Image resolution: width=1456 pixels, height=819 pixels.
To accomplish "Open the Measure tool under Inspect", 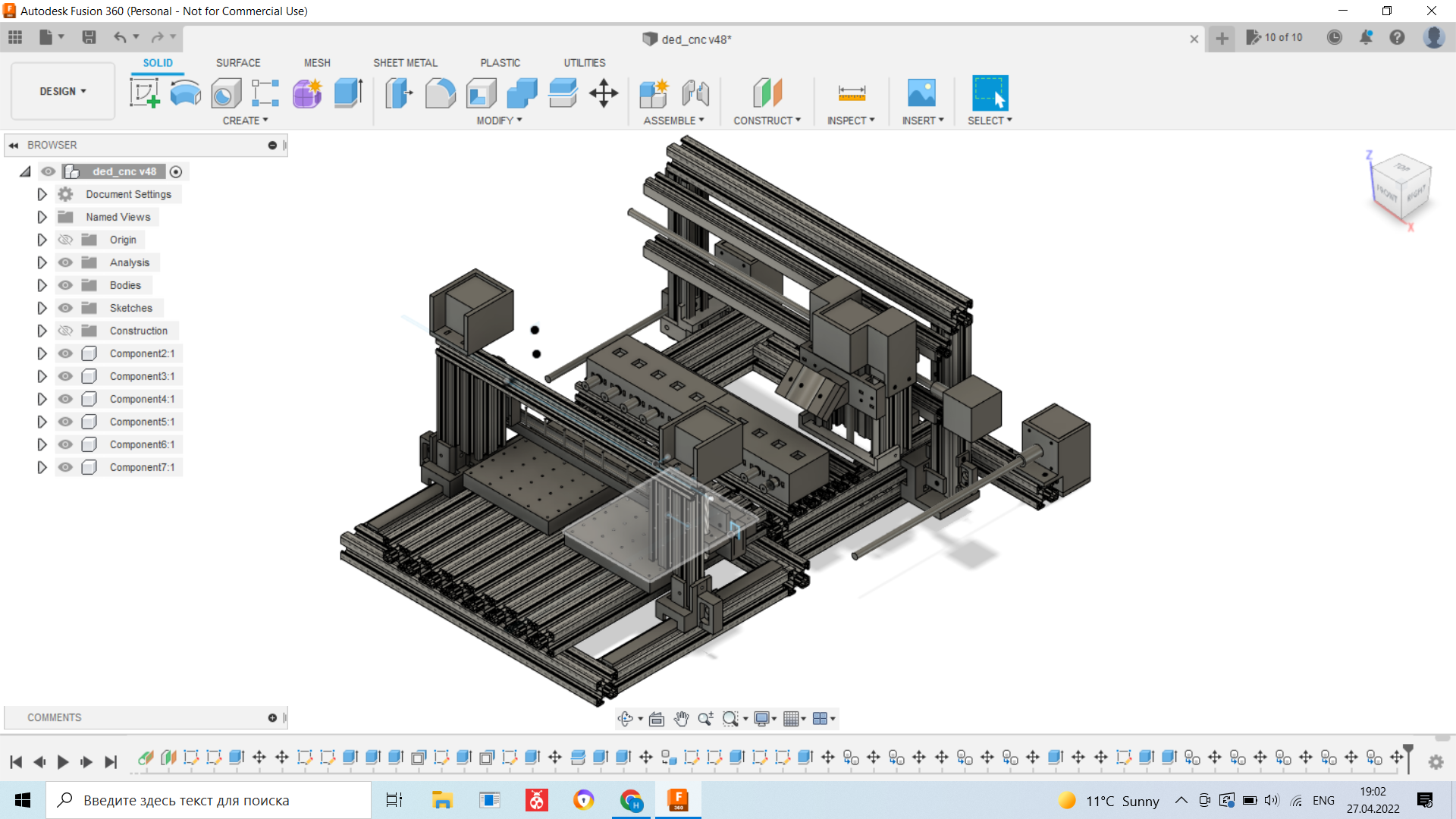I will pos(851,93).
